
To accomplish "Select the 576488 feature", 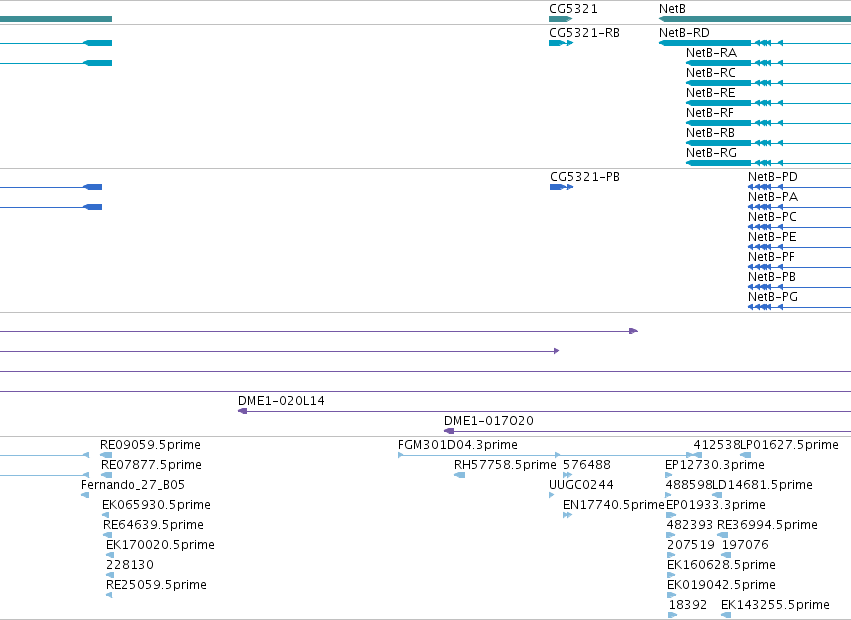I will coord(568,475).
